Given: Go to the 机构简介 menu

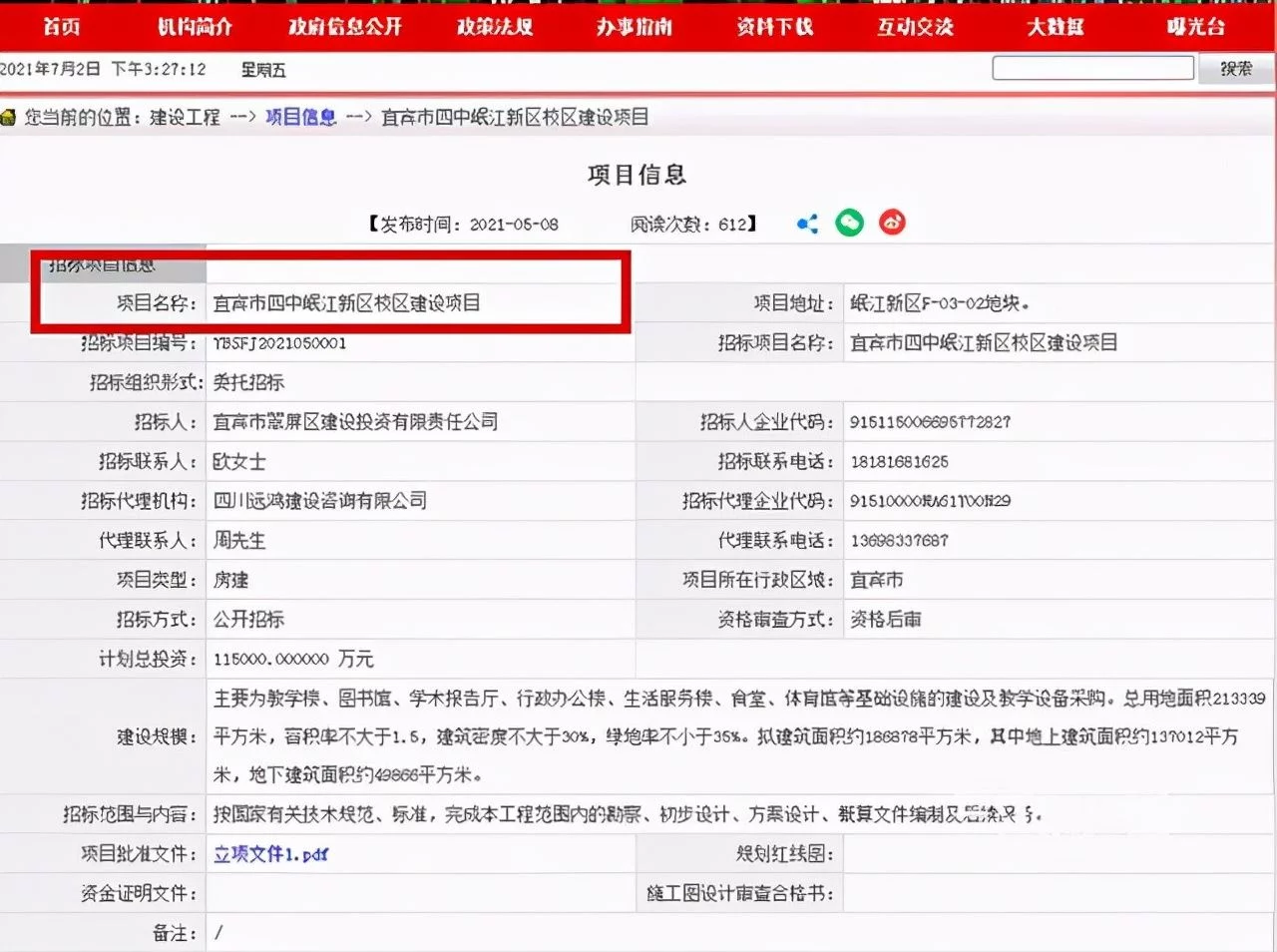Looking at the screenshot, I should [x=195, y=27].
